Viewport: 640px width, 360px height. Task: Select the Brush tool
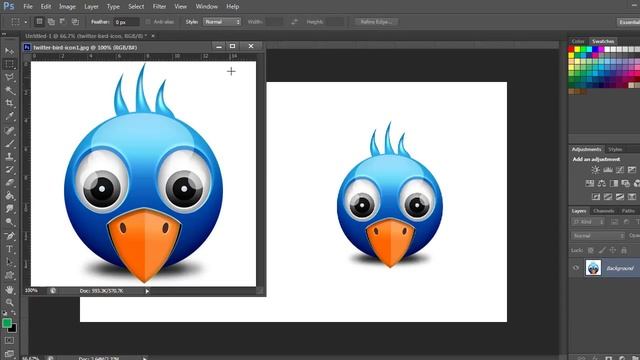coord(9,144)
